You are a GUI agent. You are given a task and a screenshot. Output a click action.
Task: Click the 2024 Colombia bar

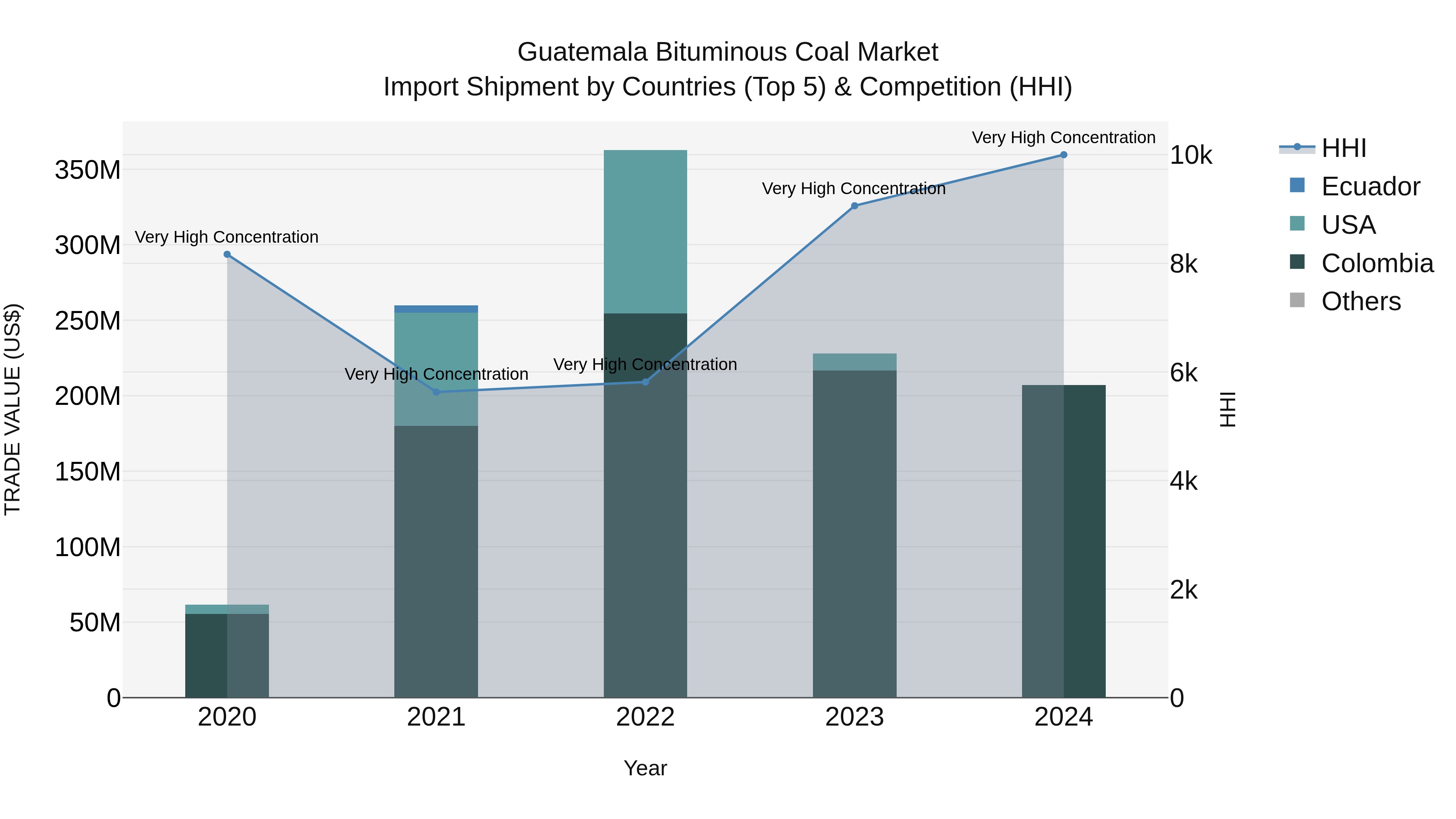pyautogui.click(x=1064, y=542)
